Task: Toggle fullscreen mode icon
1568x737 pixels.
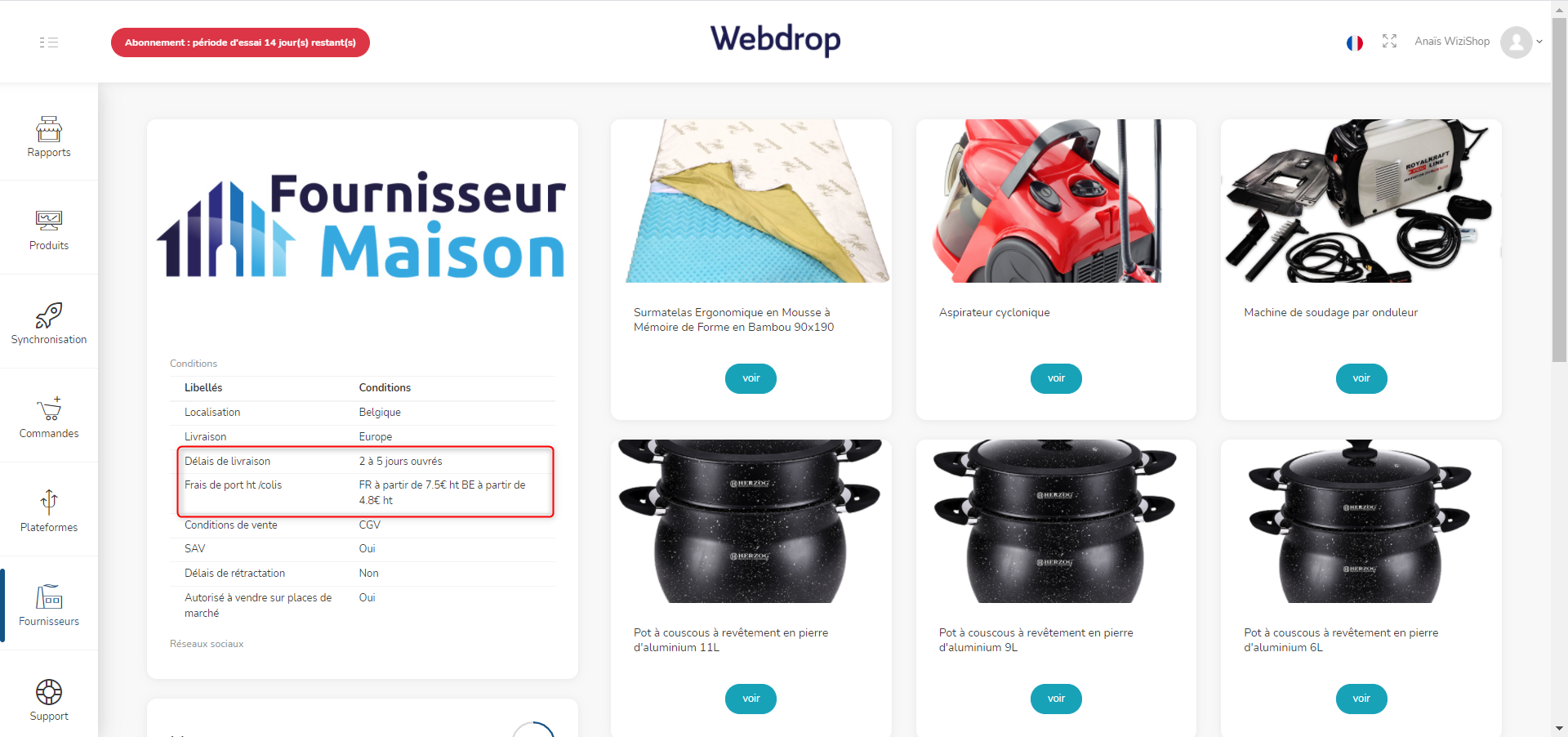Action: point(1389,41)
